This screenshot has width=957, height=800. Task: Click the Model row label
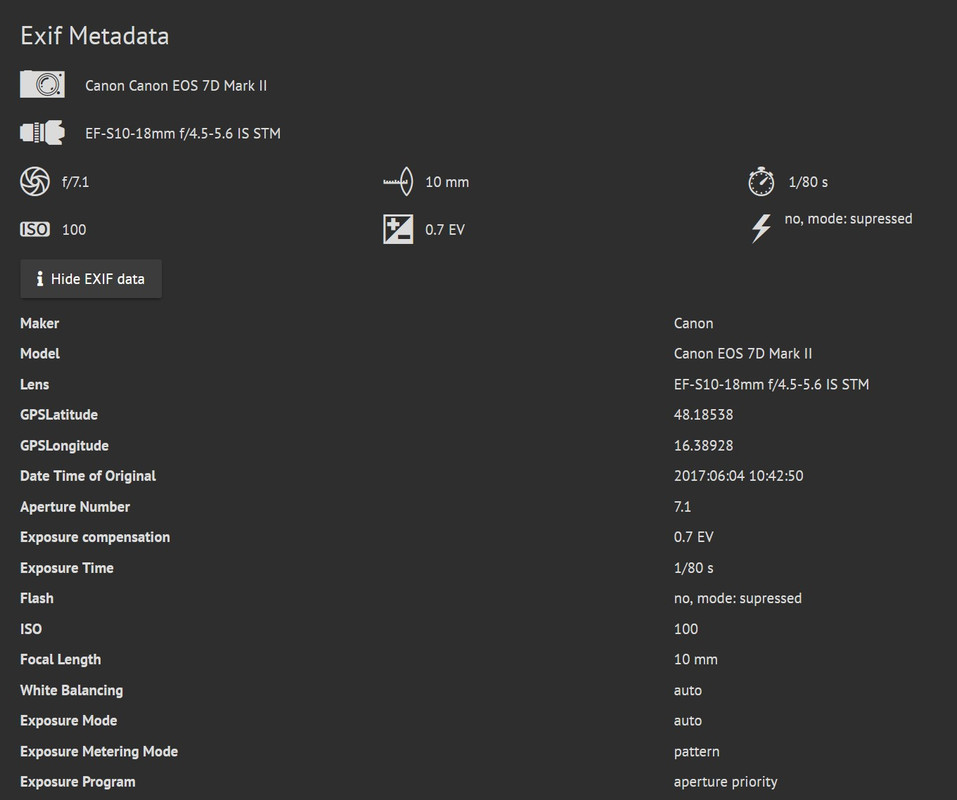click(x=40, y=353)
